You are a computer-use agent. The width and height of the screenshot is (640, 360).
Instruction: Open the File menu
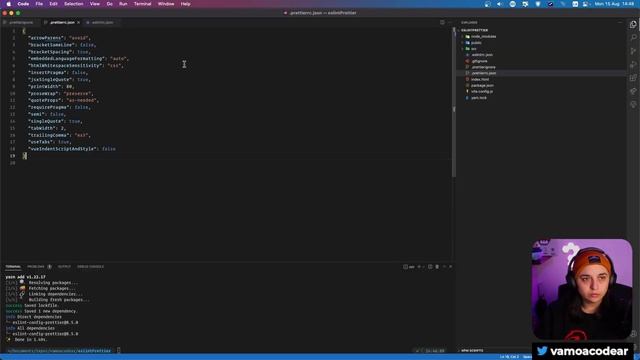coord(39,4)
